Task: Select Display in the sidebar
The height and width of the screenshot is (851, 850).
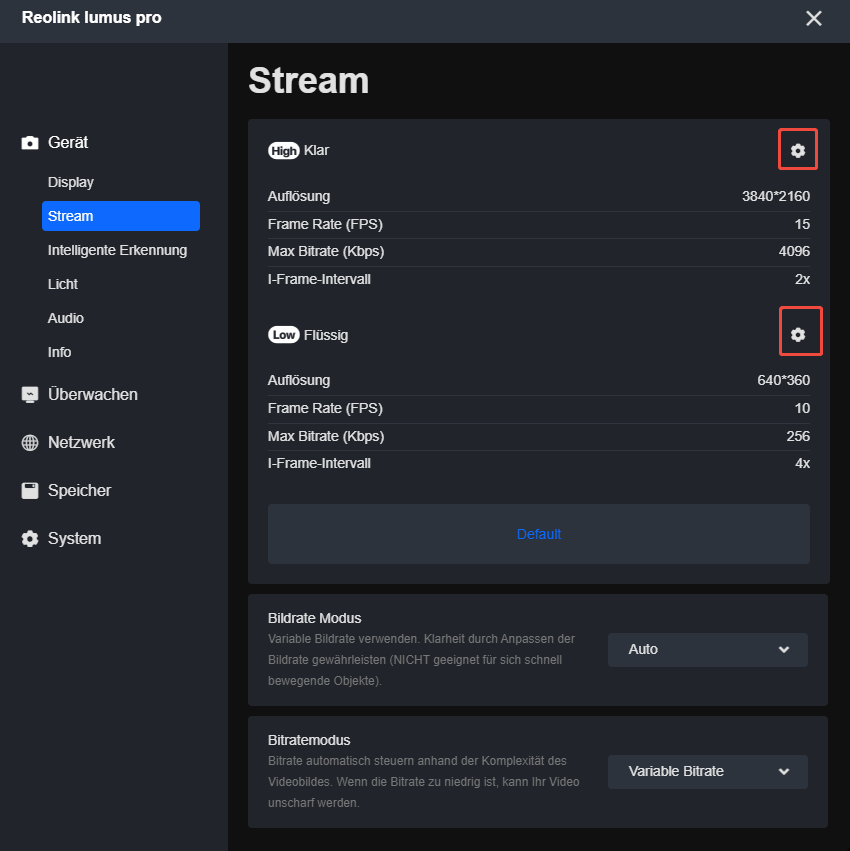Action: tap(71, 182)
